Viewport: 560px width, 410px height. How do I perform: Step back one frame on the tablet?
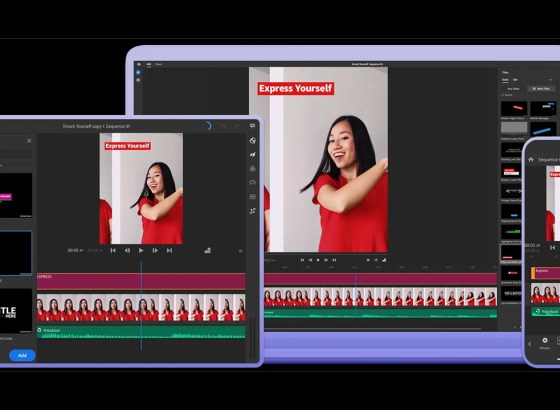pyautogui.click(x=127, y=251)
